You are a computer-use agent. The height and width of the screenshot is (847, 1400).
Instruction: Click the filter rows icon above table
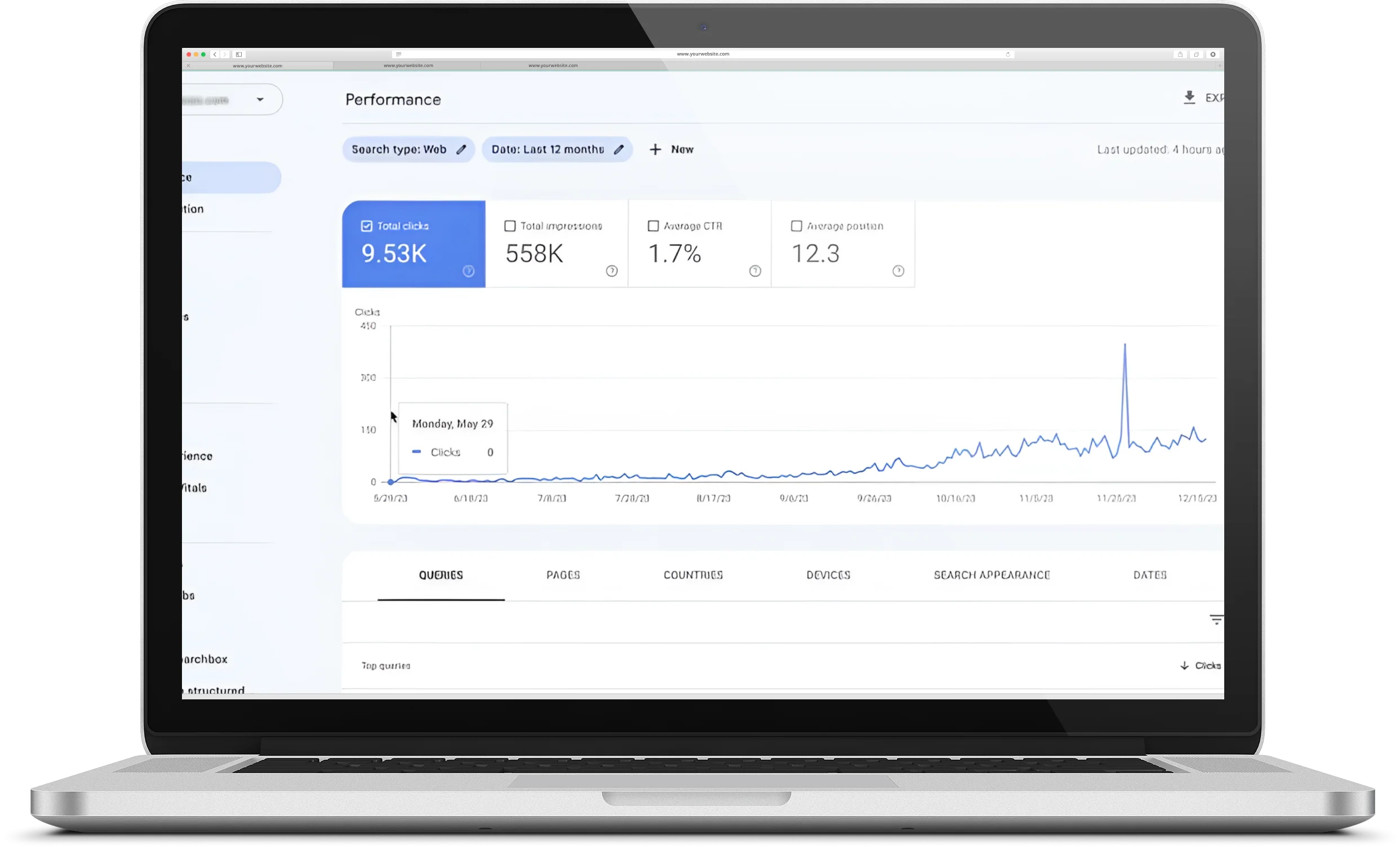click(1216, 620)
